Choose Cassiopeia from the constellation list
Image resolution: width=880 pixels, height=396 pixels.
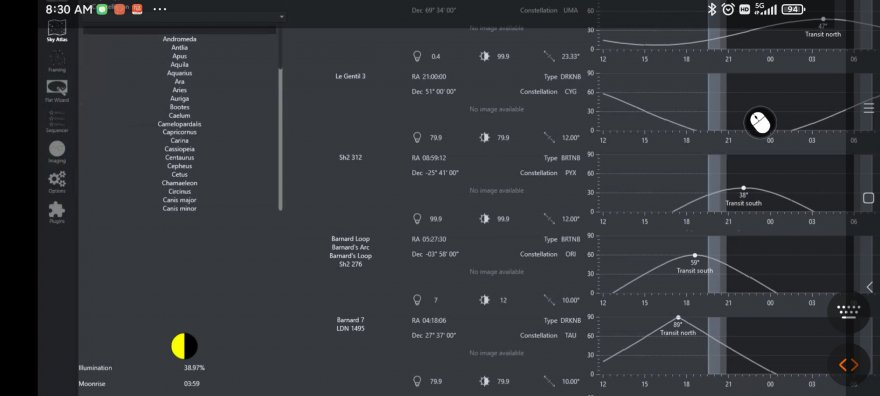click(180, 149)
